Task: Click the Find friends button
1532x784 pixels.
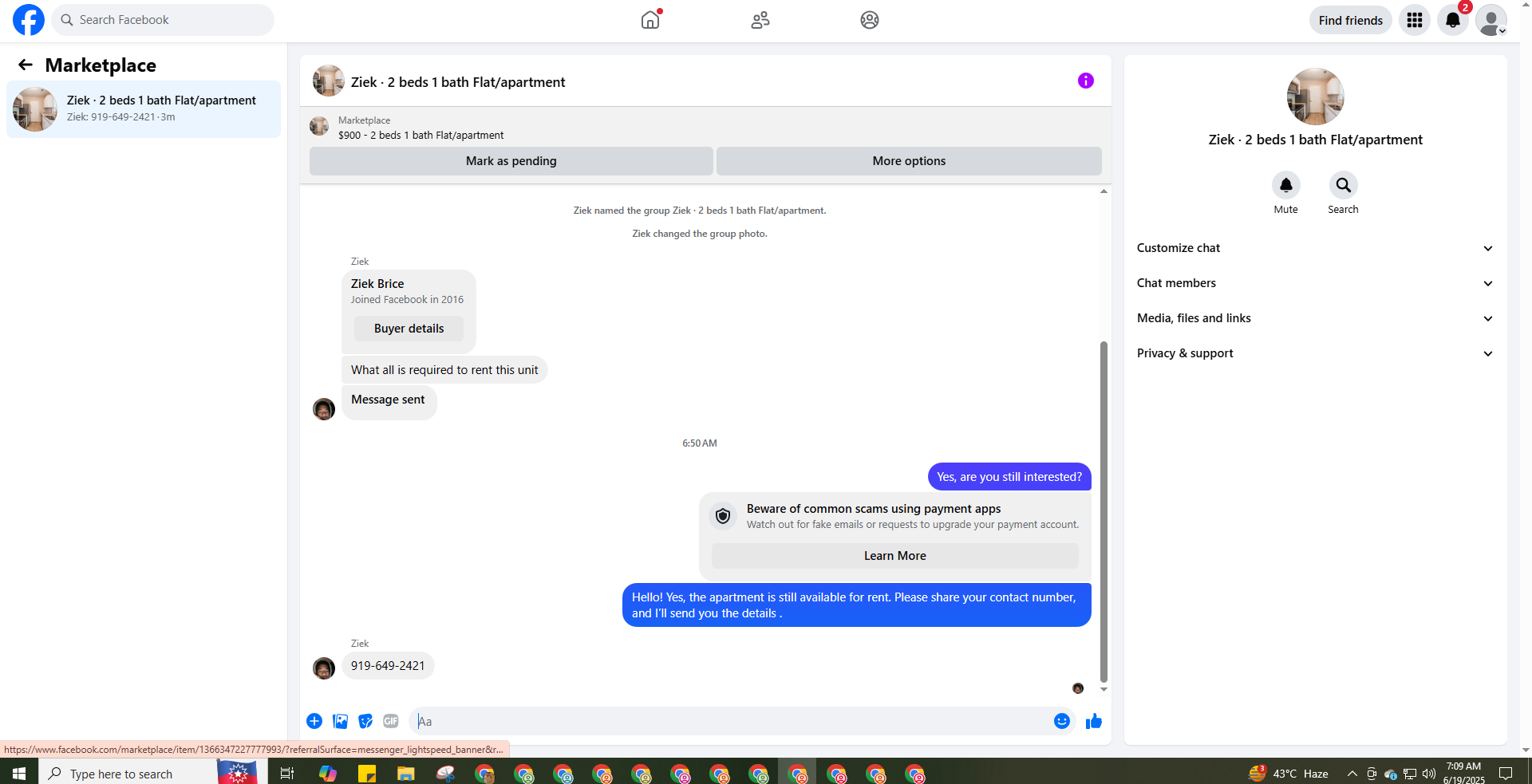Action: (1351, 20)
